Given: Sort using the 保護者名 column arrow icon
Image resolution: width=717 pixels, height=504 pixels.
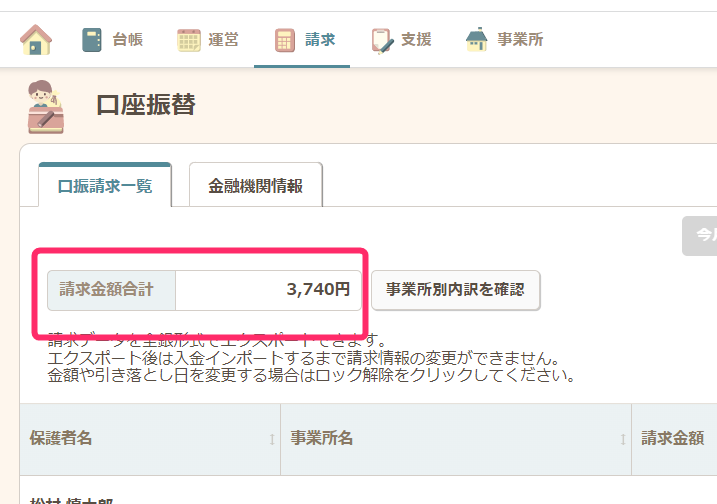Looking at the screenshot, I should [272, 439].
